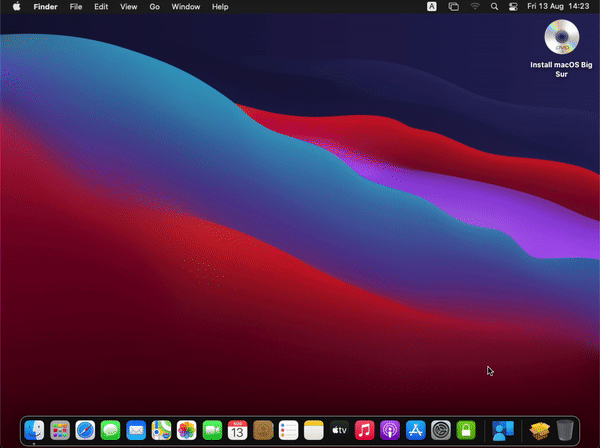Screen dimensions: 600x448
Task: Open Finder from the Dock
Action: [x=34, y=430]
